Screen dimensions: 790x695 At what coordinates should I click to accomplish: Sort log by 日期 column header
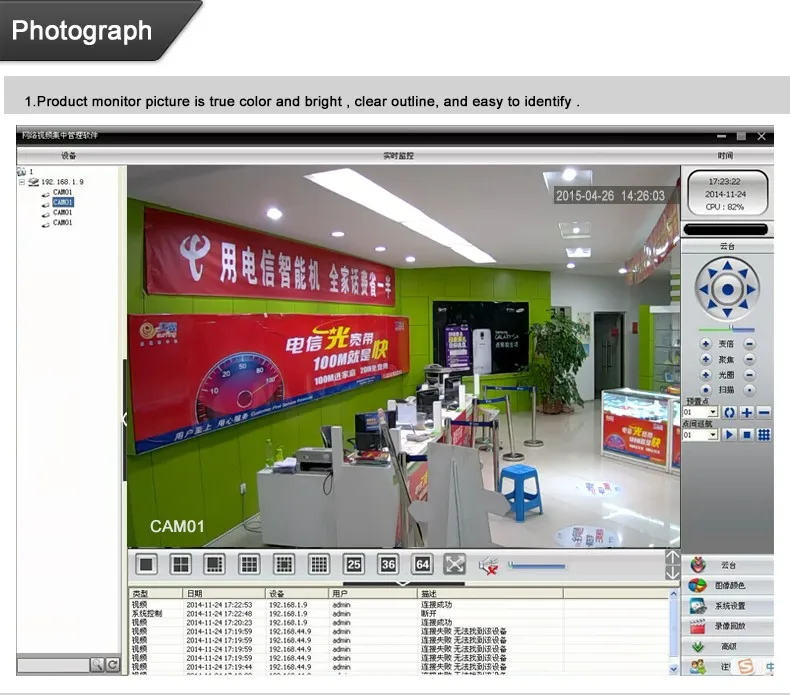[x=223, y=594]
